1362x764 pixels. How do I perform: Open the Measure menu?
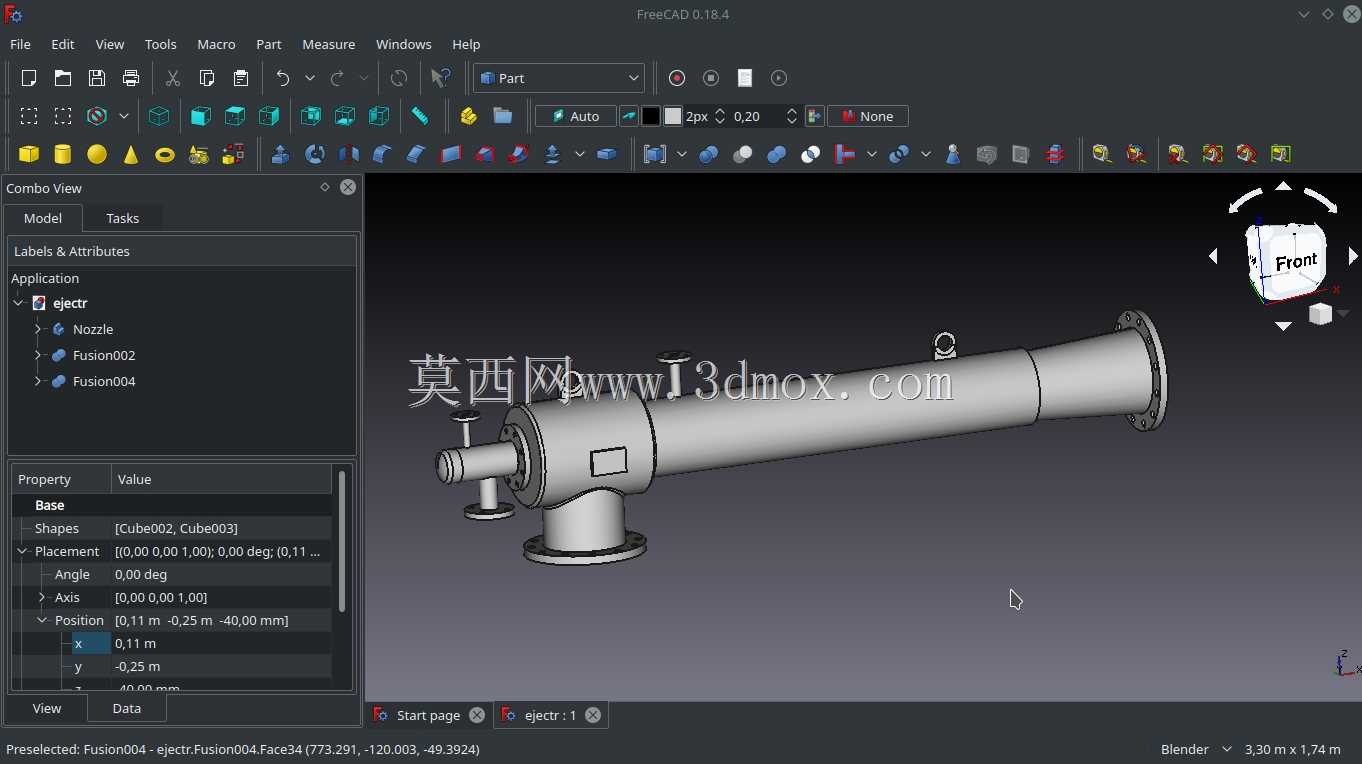pos(329,44)
